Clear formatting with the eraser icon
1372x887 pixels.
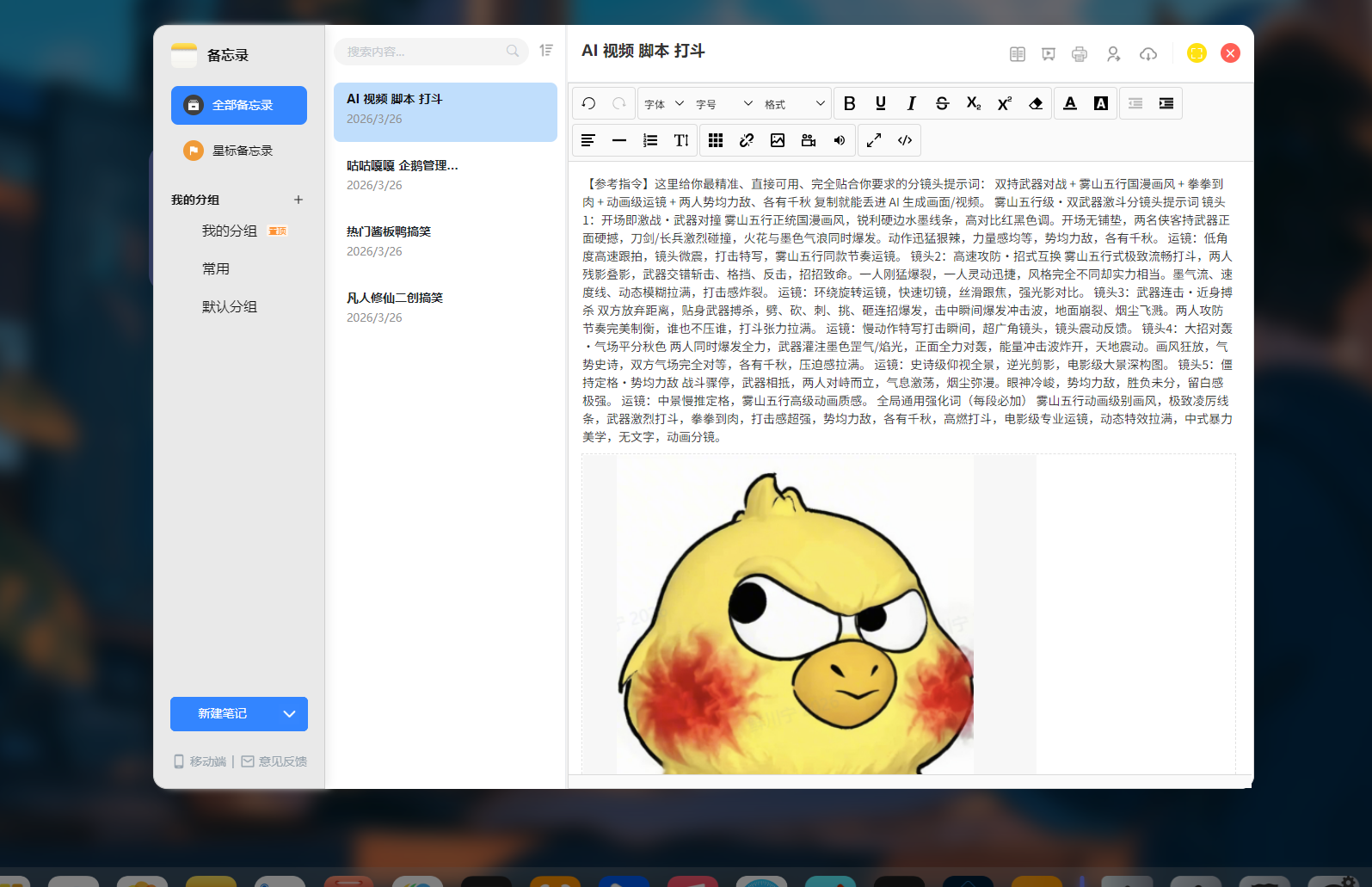click(x=1036, y=103)
